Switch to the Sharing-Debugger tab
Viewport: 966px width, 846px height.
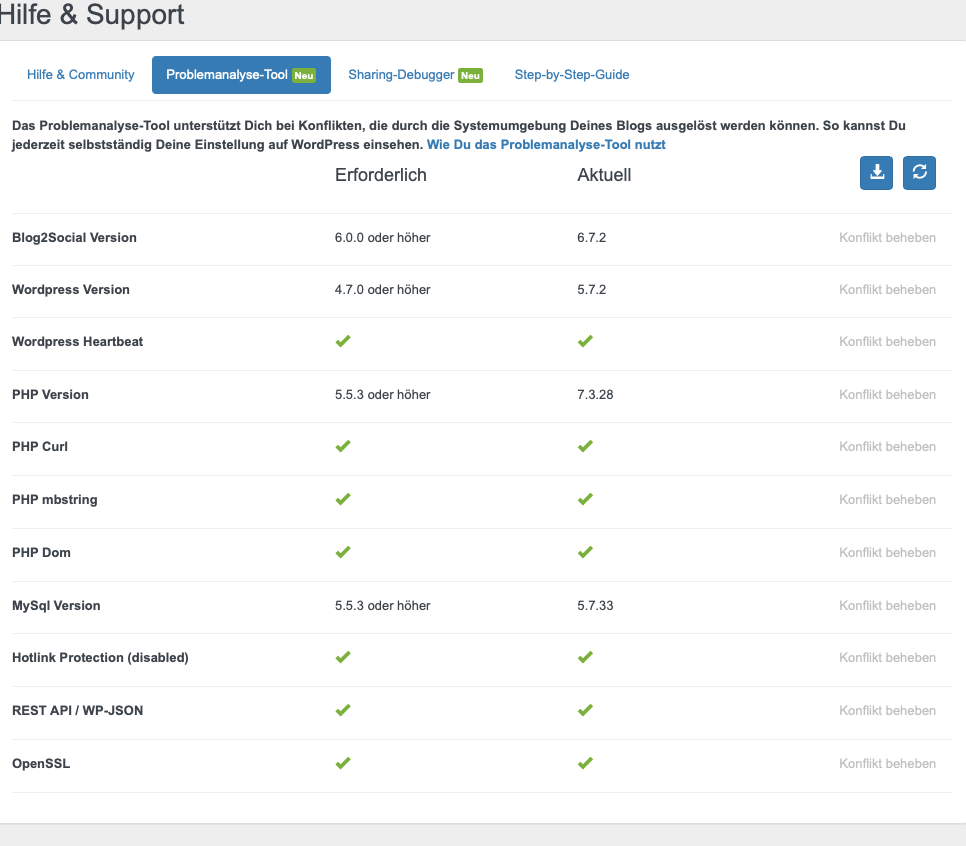tap(415, 75)
